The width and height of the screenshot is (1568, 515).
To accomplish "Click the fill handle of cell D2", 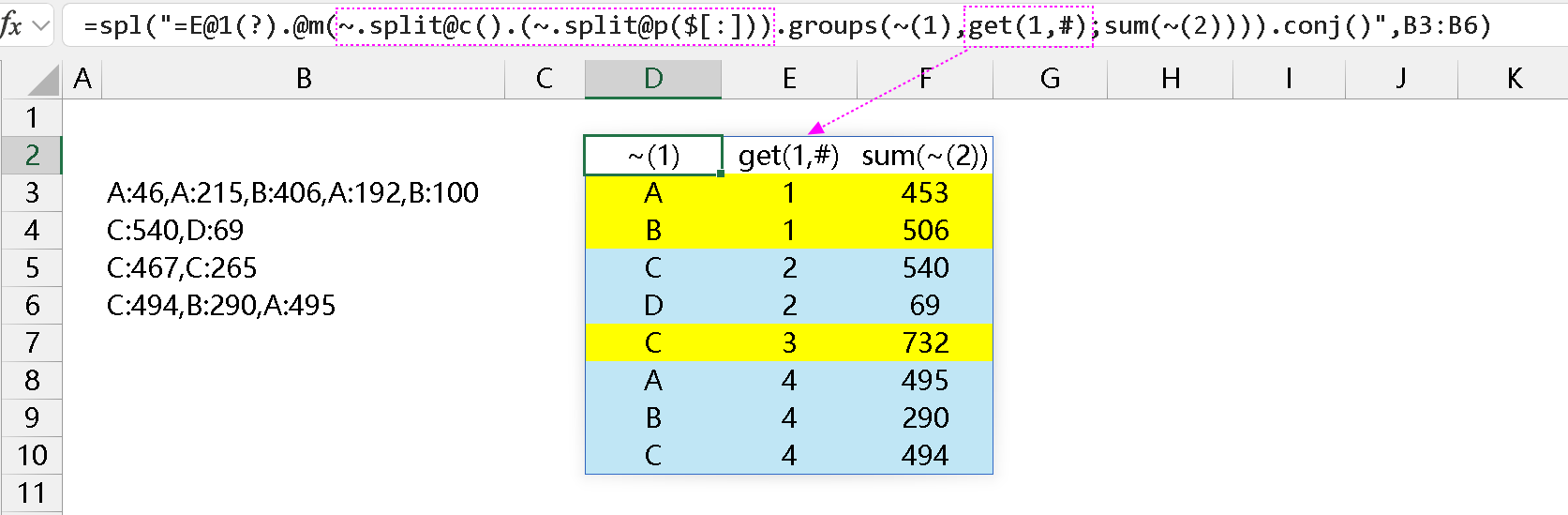I will [x=721, y=174].
